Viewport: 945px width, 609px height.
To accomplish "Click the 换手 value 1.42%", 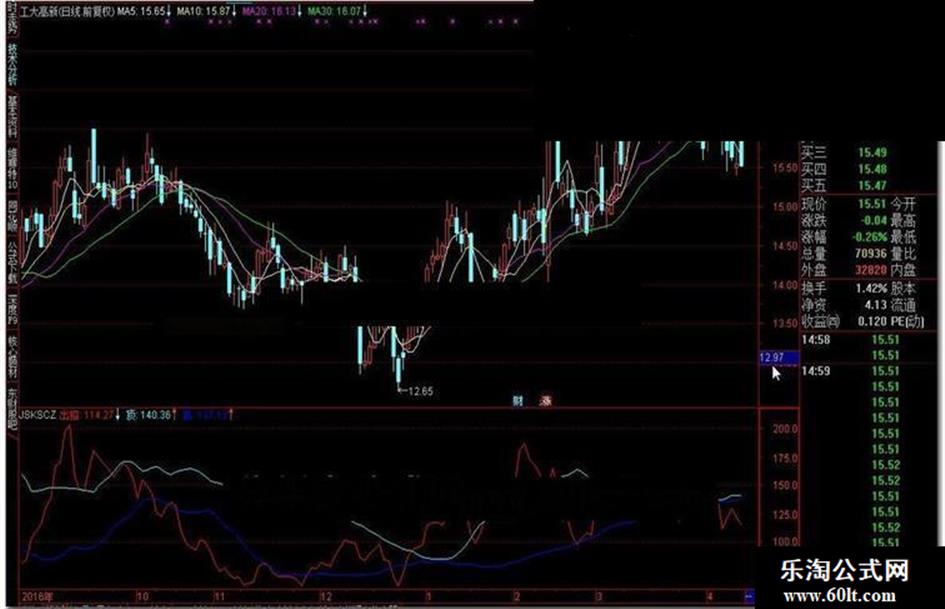I will [871, 289].
